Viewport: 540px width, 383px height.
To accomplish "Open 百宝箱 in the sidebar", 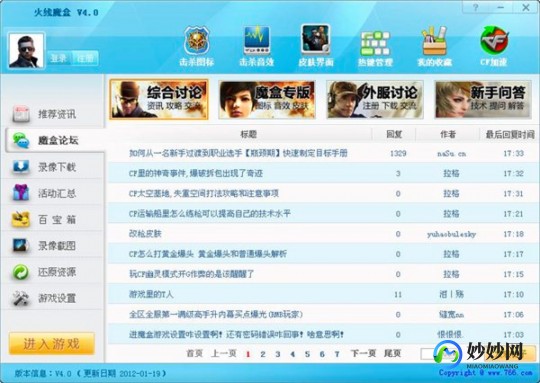I will tap(52, 219).
